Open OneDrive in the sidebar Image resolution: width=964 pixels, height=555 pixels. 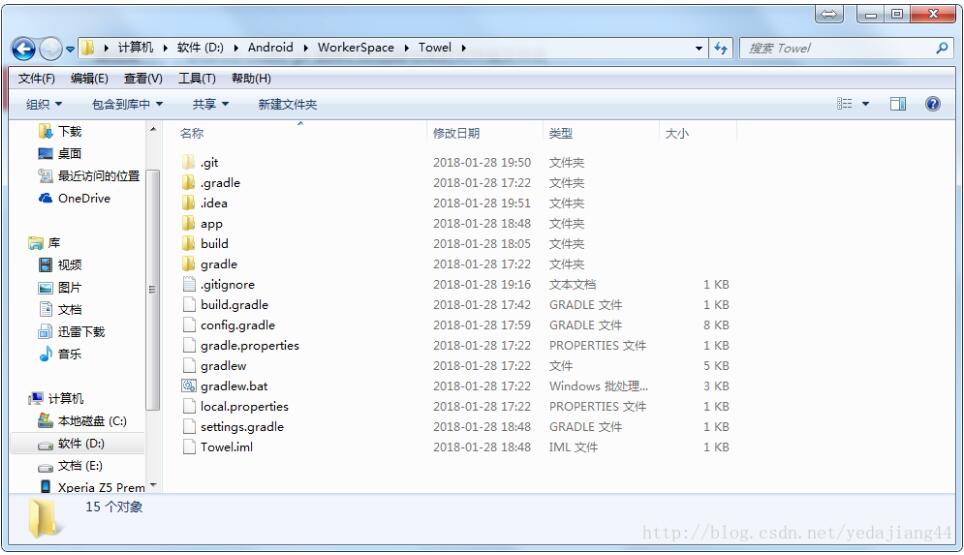74,199
